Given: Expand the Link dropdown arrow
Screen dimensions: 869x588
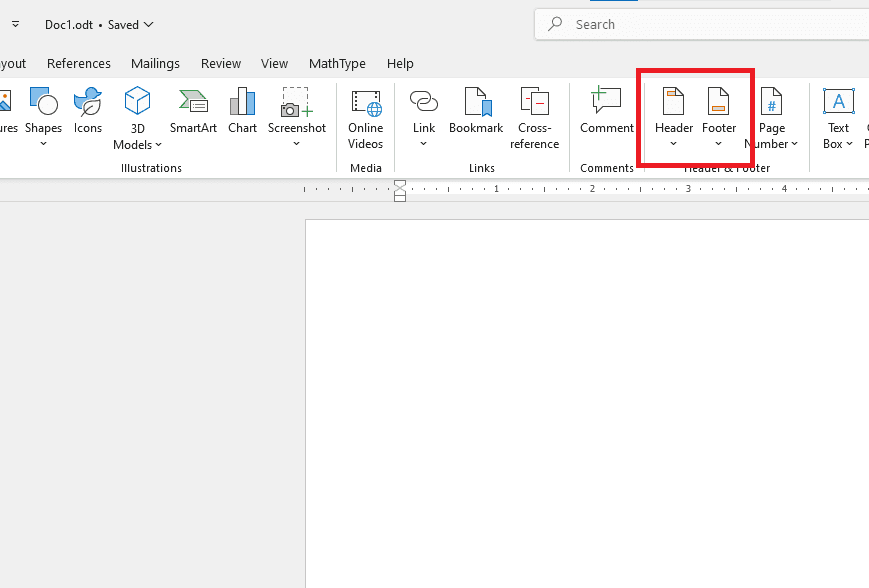Looking at the screenshot, I should [423, 144].
